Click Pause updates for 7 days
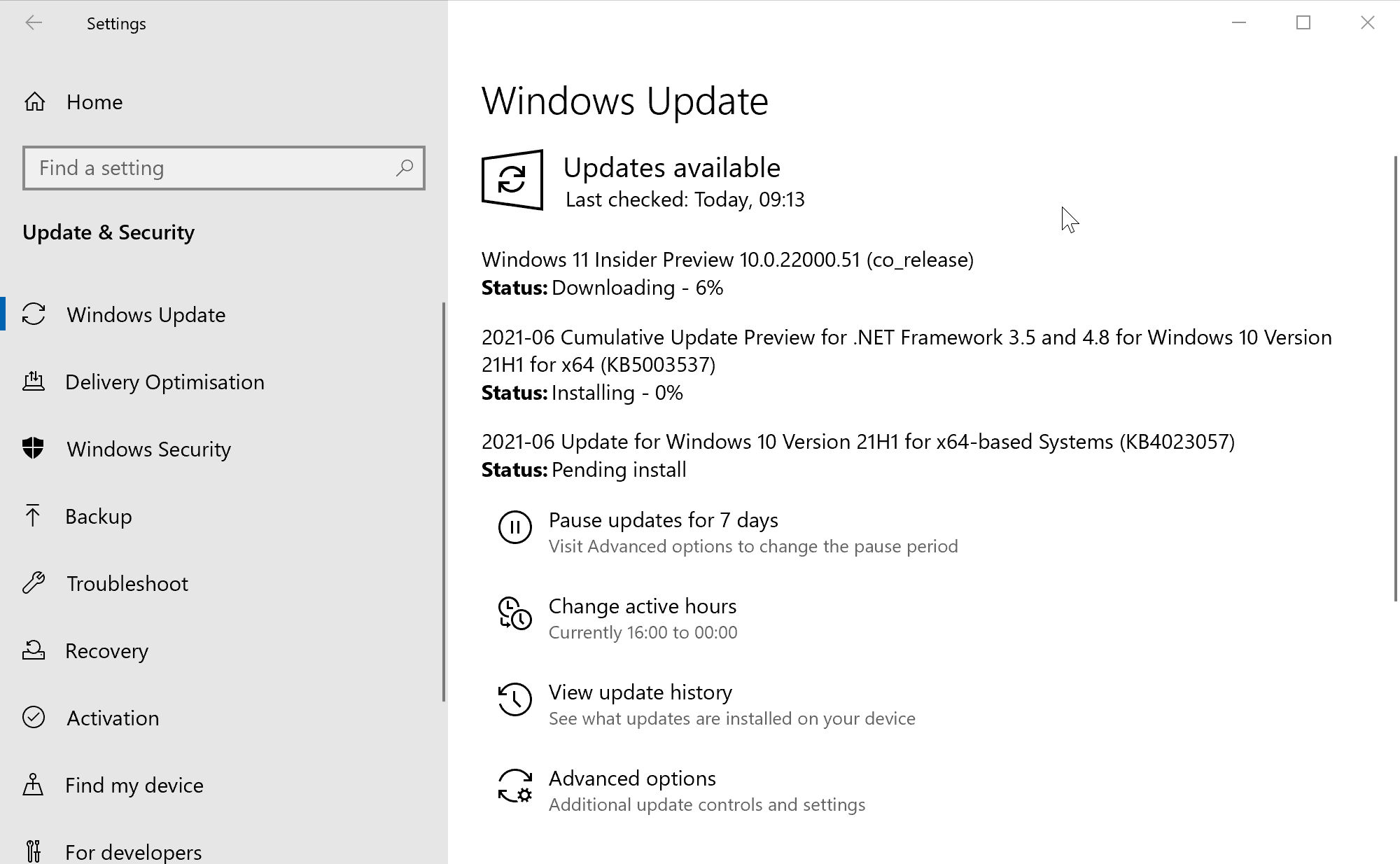 coord(663,520)
